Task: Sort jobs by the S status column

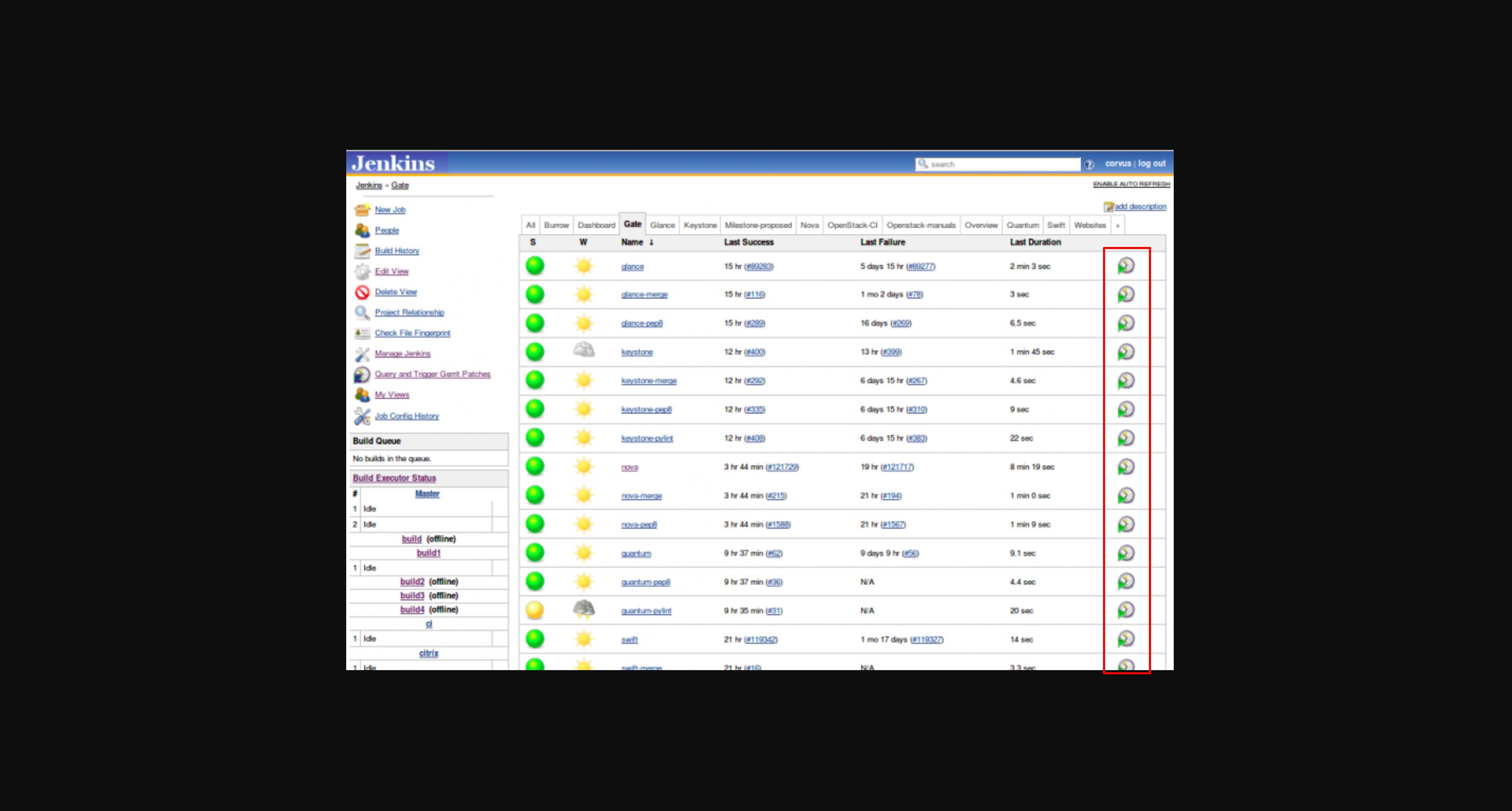Action: click(532, 242)
